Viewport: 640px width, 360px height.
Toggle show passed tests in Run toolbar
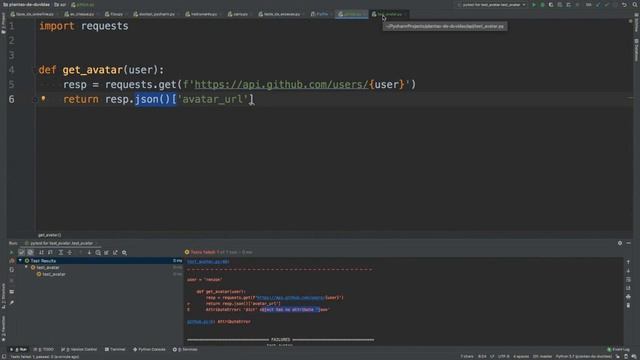pos(22,253)
